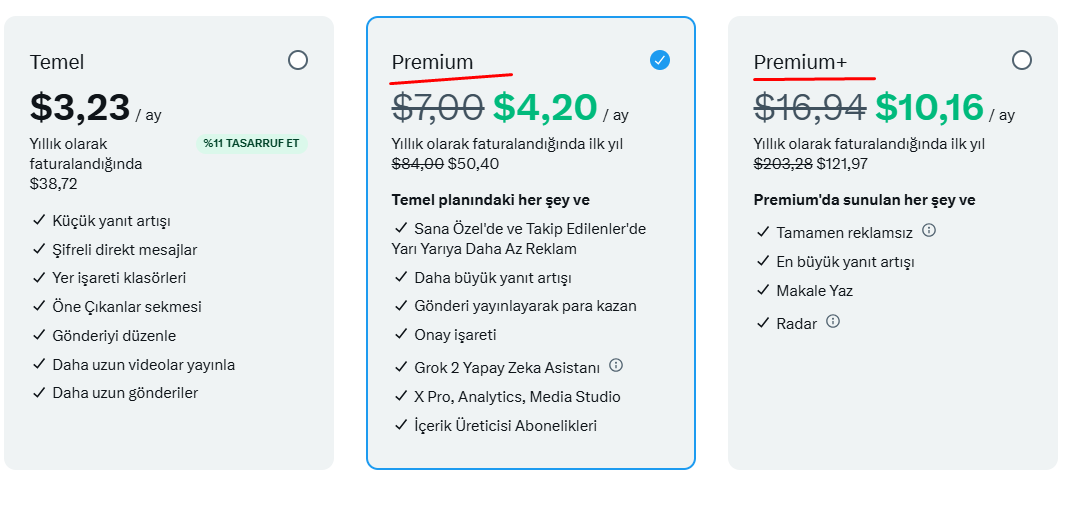Click the Premium+ plan title
The height and width of the screenshot is (518, 1078).
tap(800, 63)
